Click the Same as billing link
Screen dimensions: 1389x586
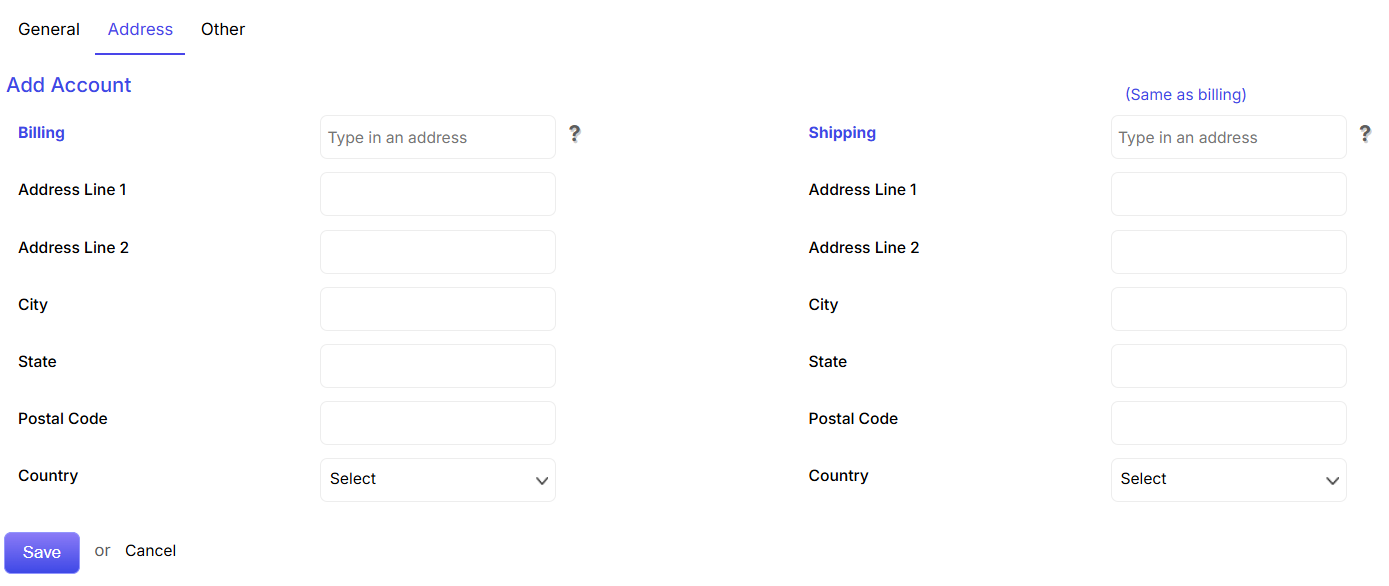tap(1186, 95)
